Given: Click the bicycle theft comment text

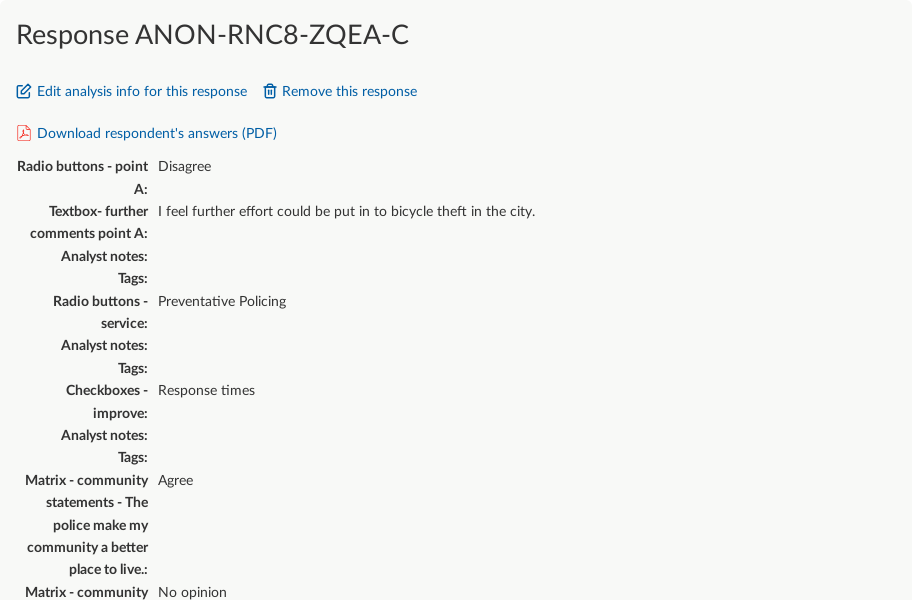Looking at the screenshot, I should click(347, 211).
